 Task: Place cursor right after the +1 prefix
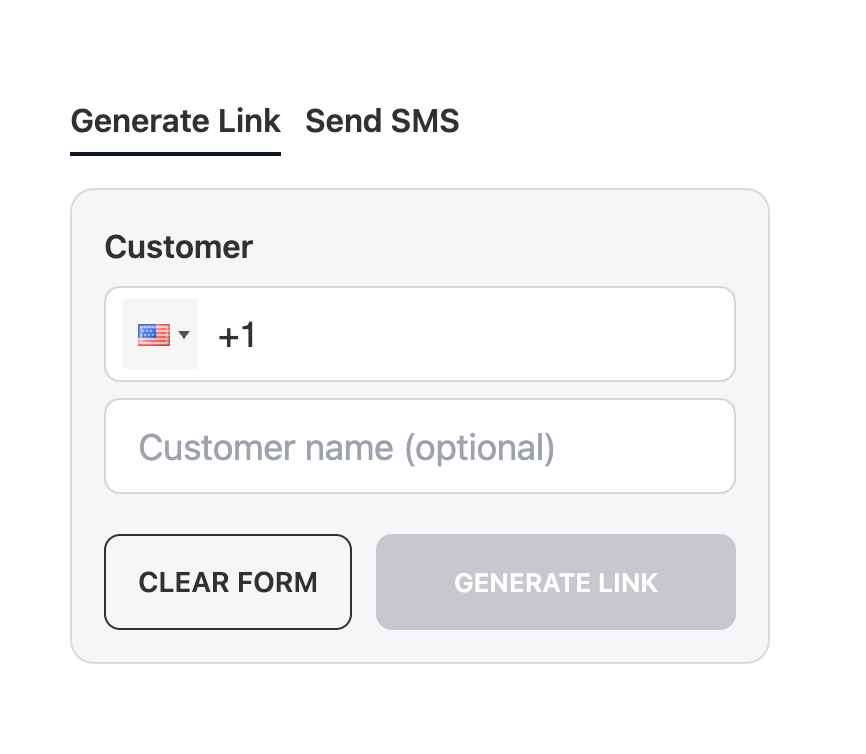point(257,335)
